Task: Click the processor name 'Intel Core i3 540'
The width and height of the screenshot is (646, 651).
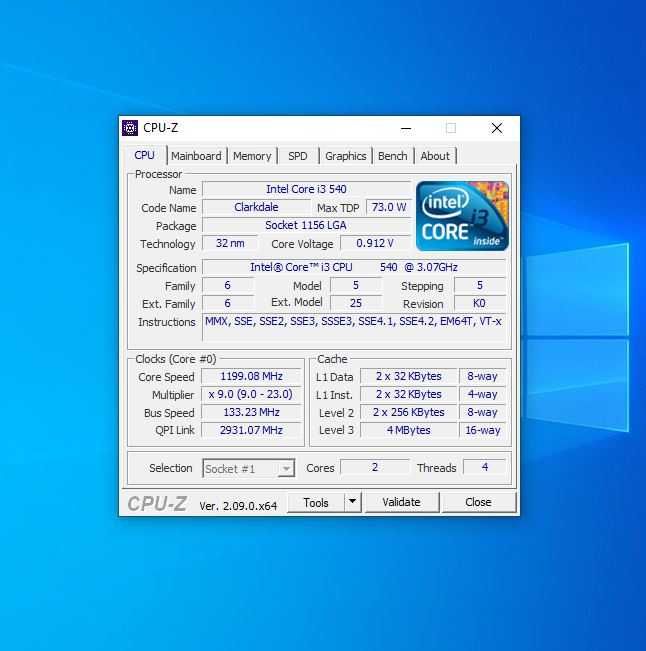Action: pyautogui.click(x=306, y=189)
